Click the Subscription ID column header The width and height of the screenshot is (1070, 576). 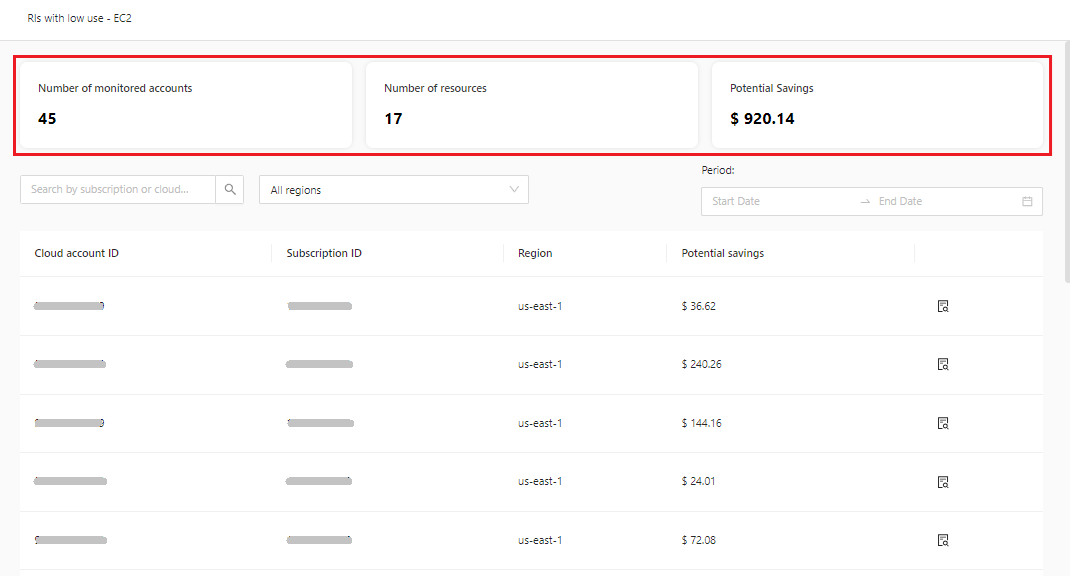coord(324,254)
